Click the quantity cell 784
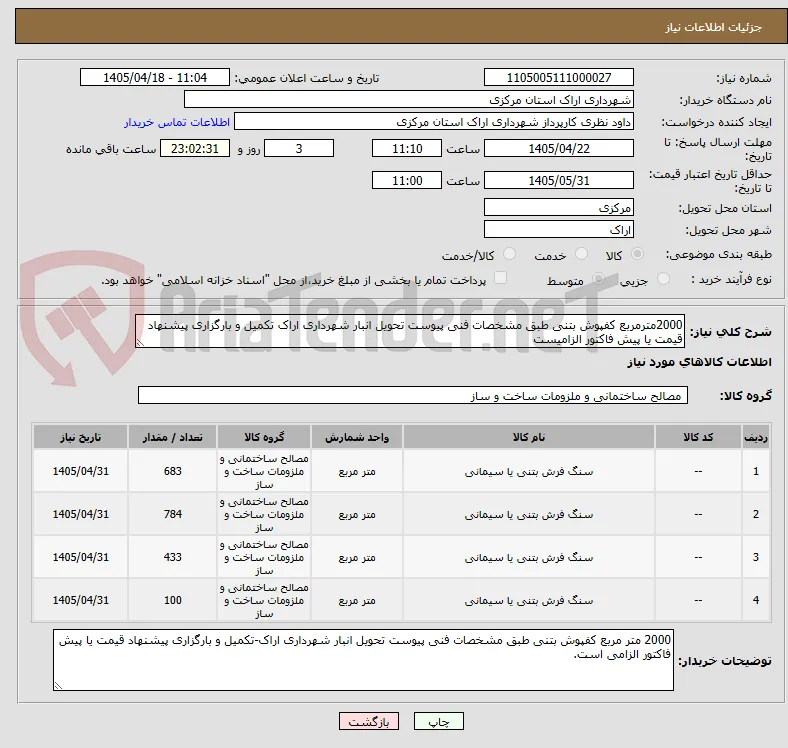The height and width of the screenshot is (748, 788). tap(172, 514)
